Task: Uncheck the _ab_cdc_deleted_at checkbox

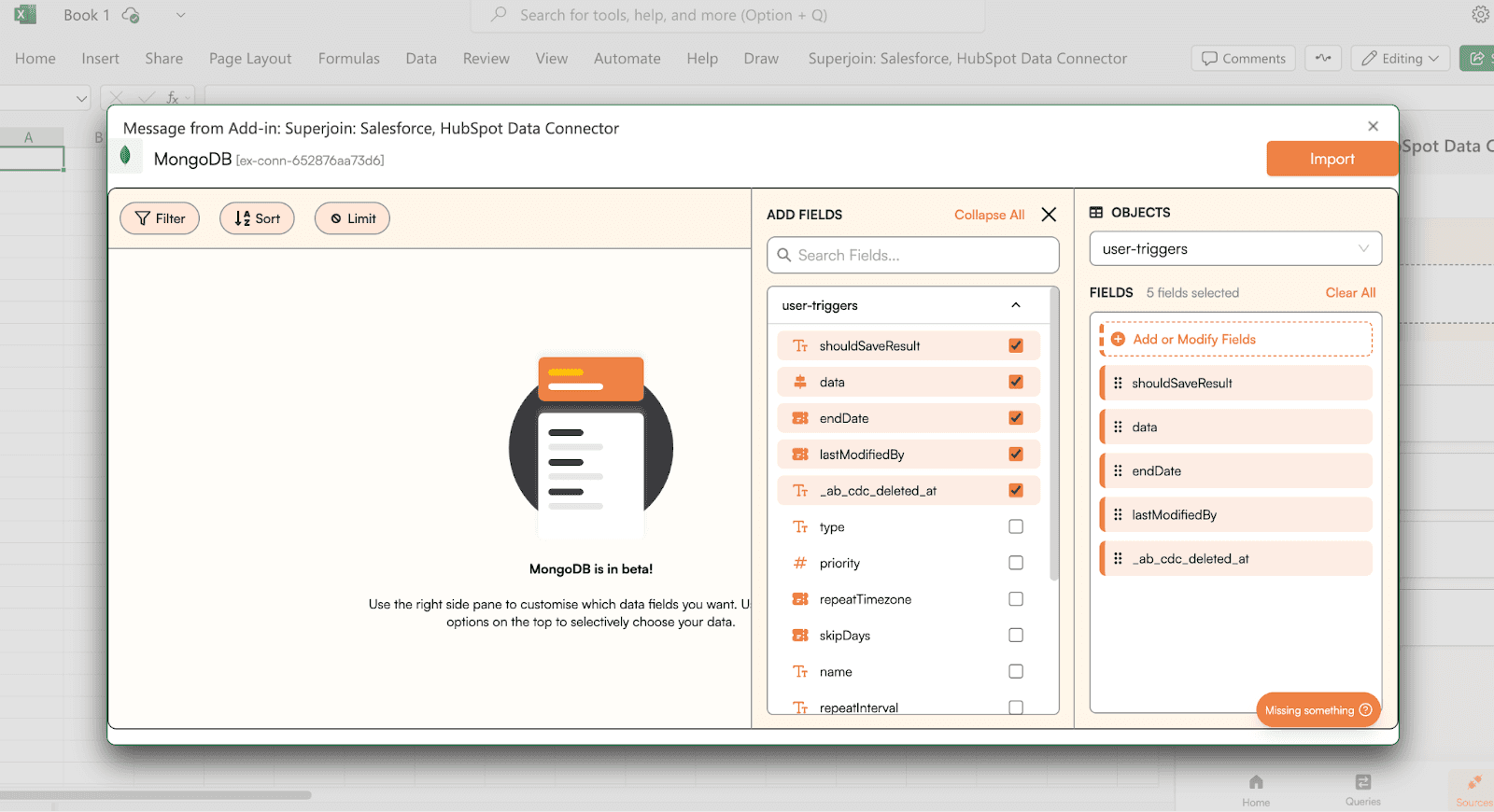Action: coord(1016,491)
